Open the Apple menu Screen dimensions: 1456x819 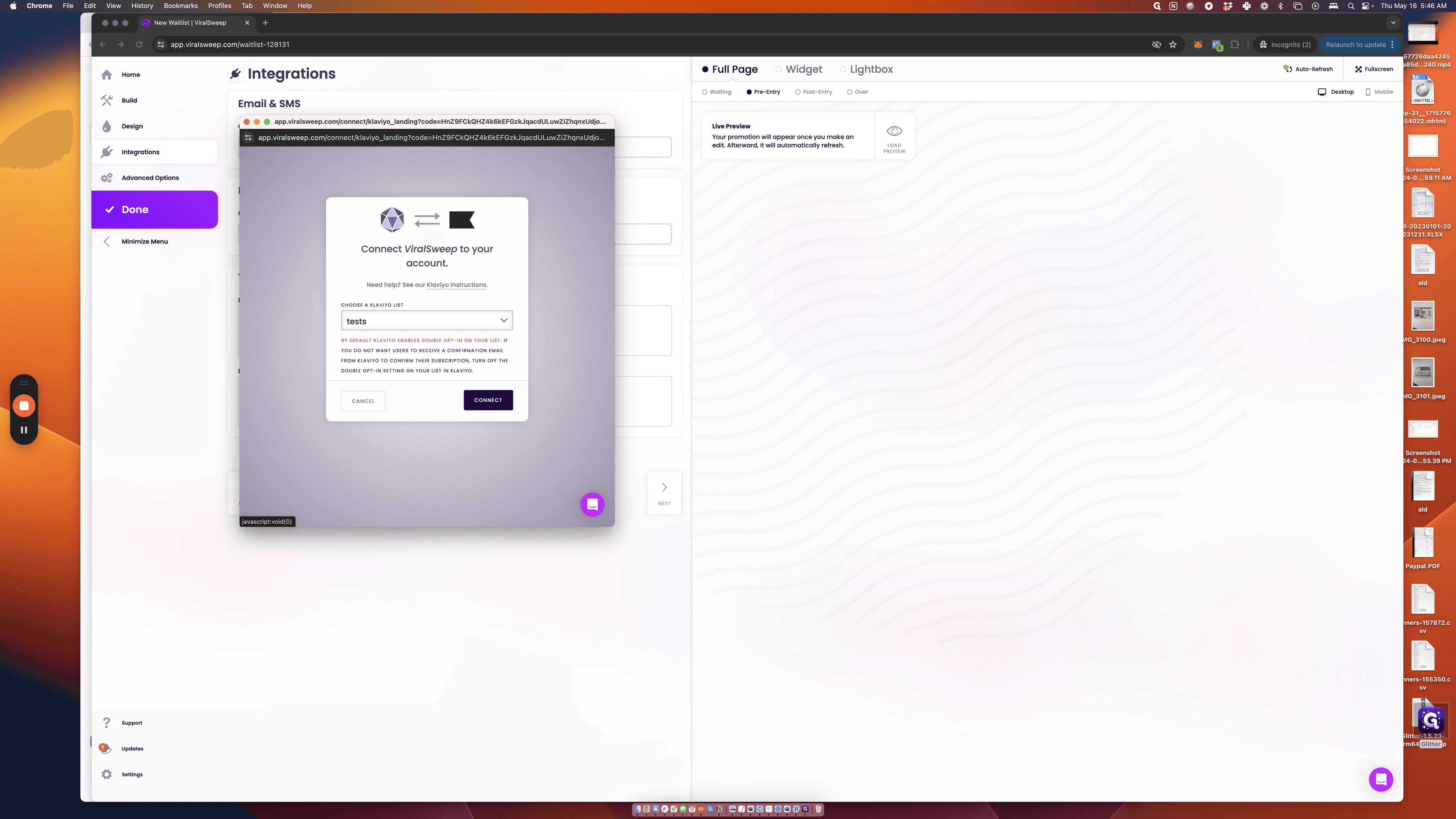pyautogui.click(x=13, y=6)
